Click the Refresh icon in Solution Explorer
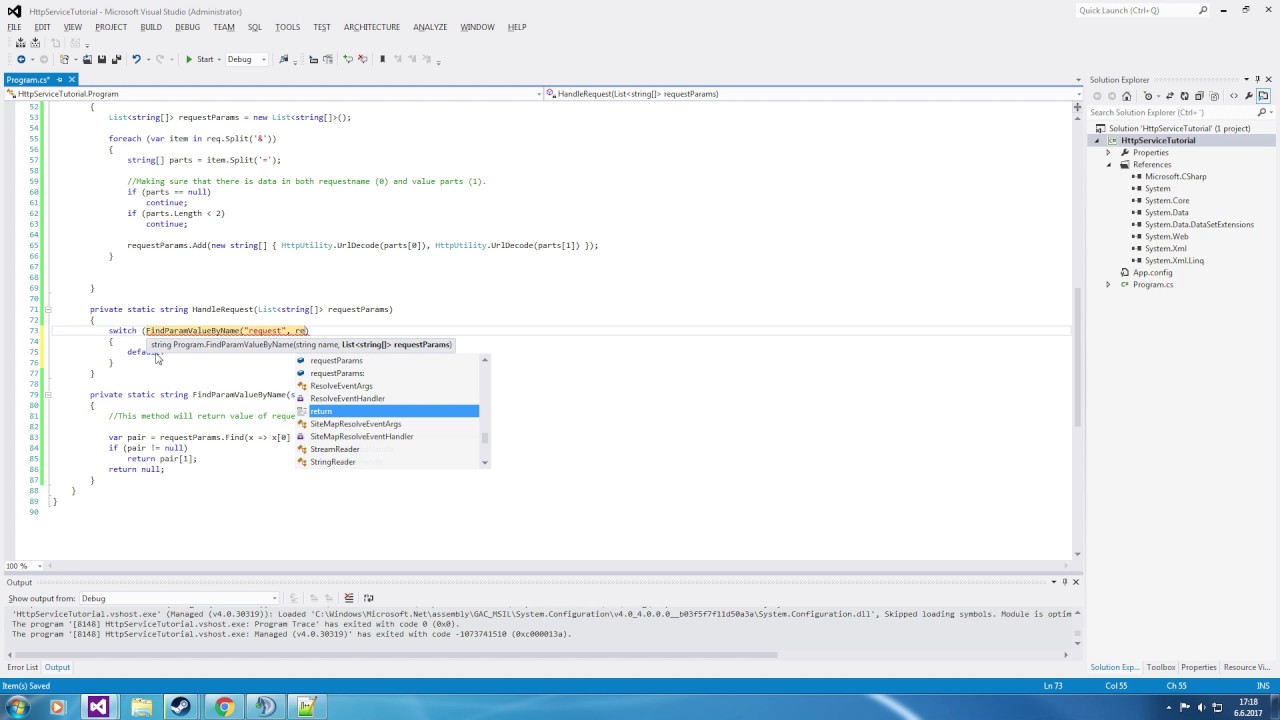The image size is (1280, 720). 1184,96
